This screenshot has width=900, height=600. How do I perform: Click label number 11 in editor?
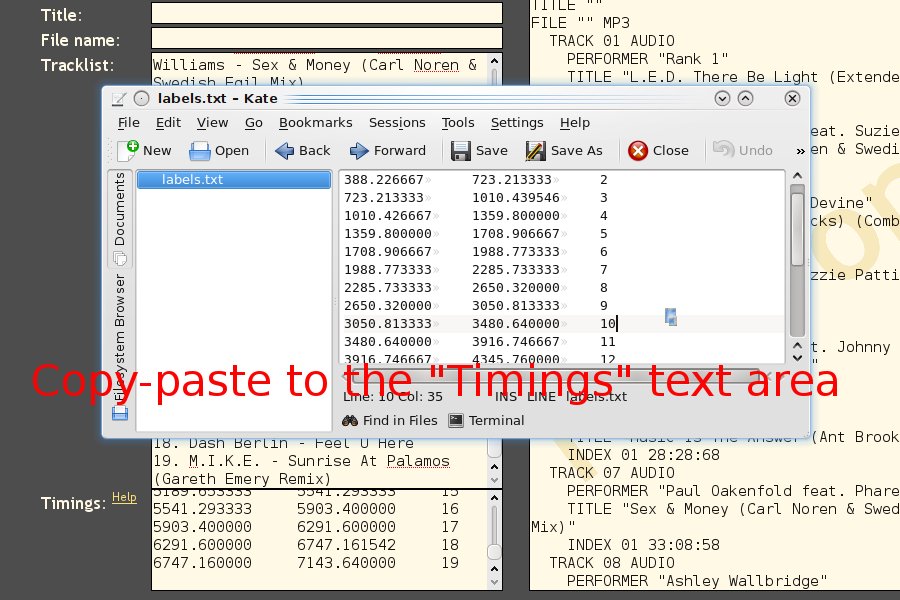point(608,342)
